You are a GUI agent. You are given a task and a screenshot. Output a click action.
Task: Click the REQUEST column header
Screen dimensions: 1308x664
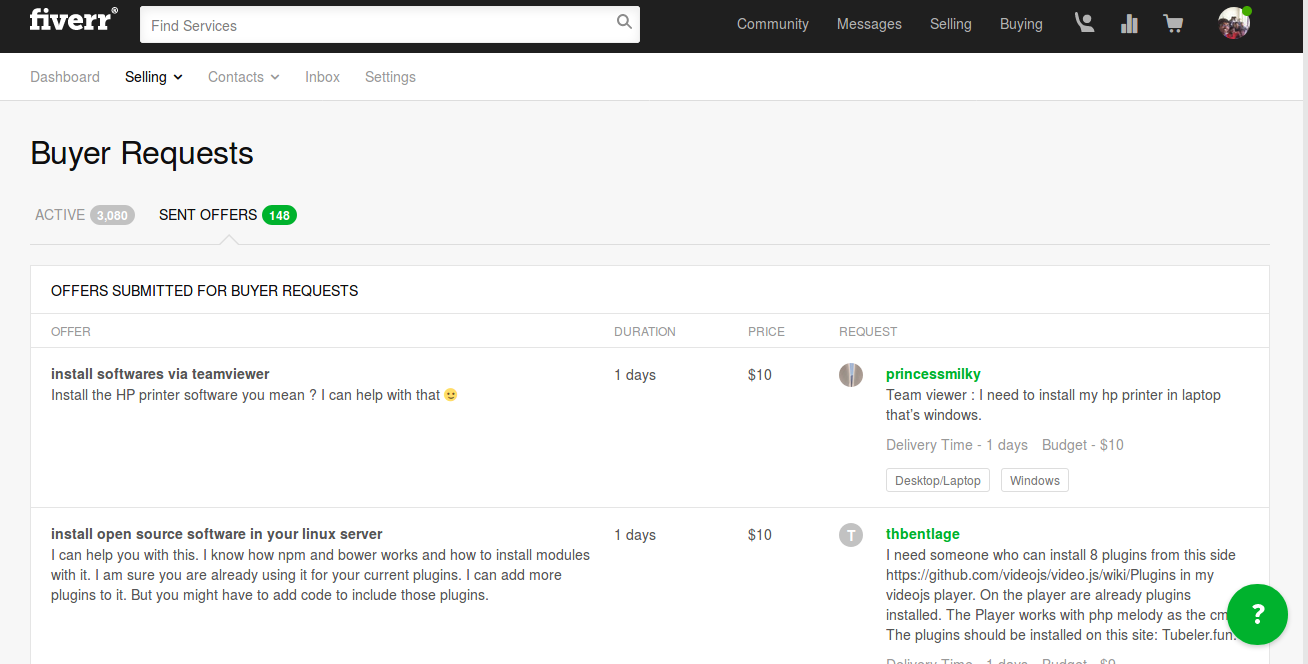[x=868, y=332]
